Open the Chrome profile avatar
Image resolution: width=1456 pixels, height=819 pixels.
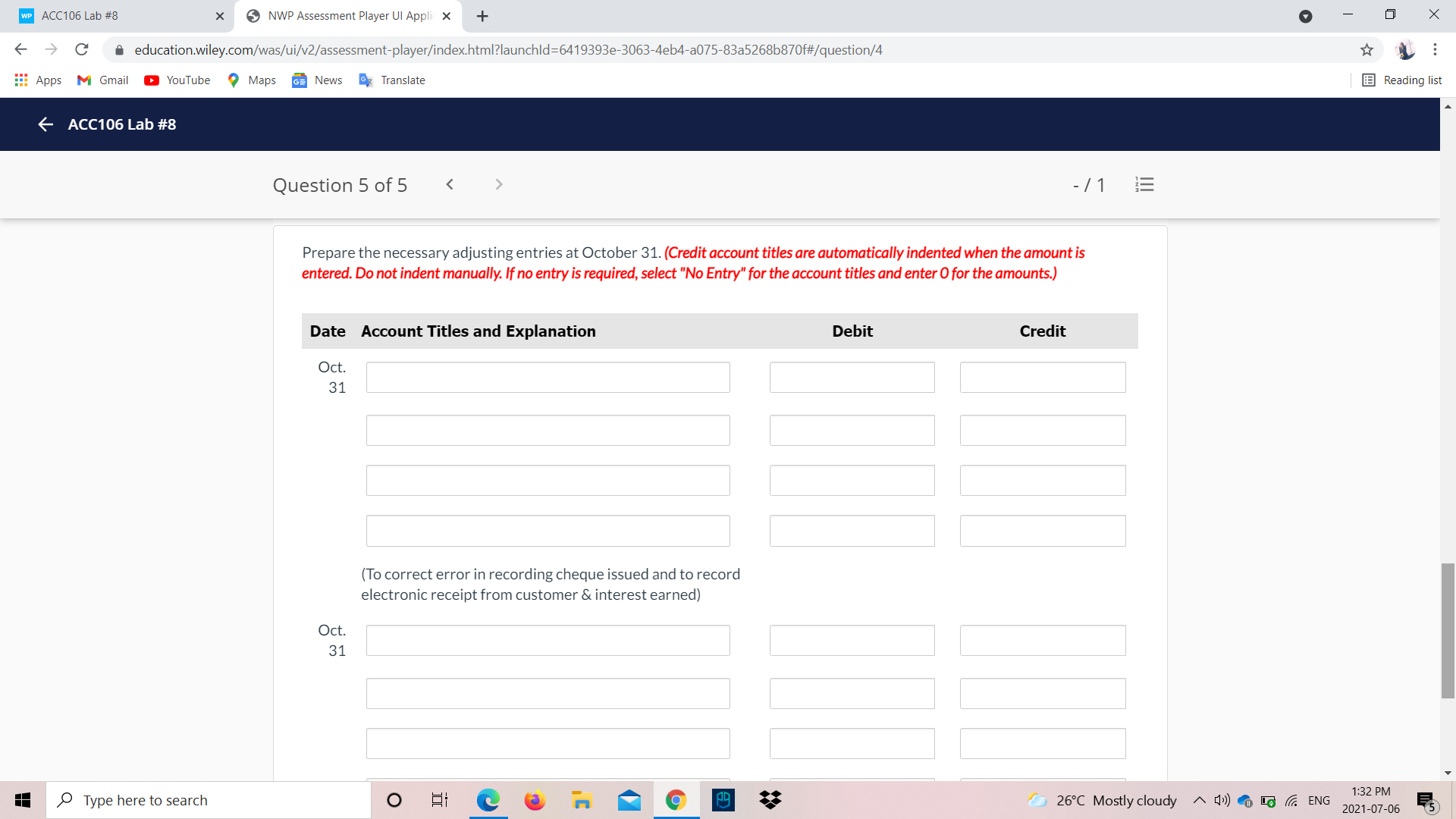click(x=1407, y=50)
